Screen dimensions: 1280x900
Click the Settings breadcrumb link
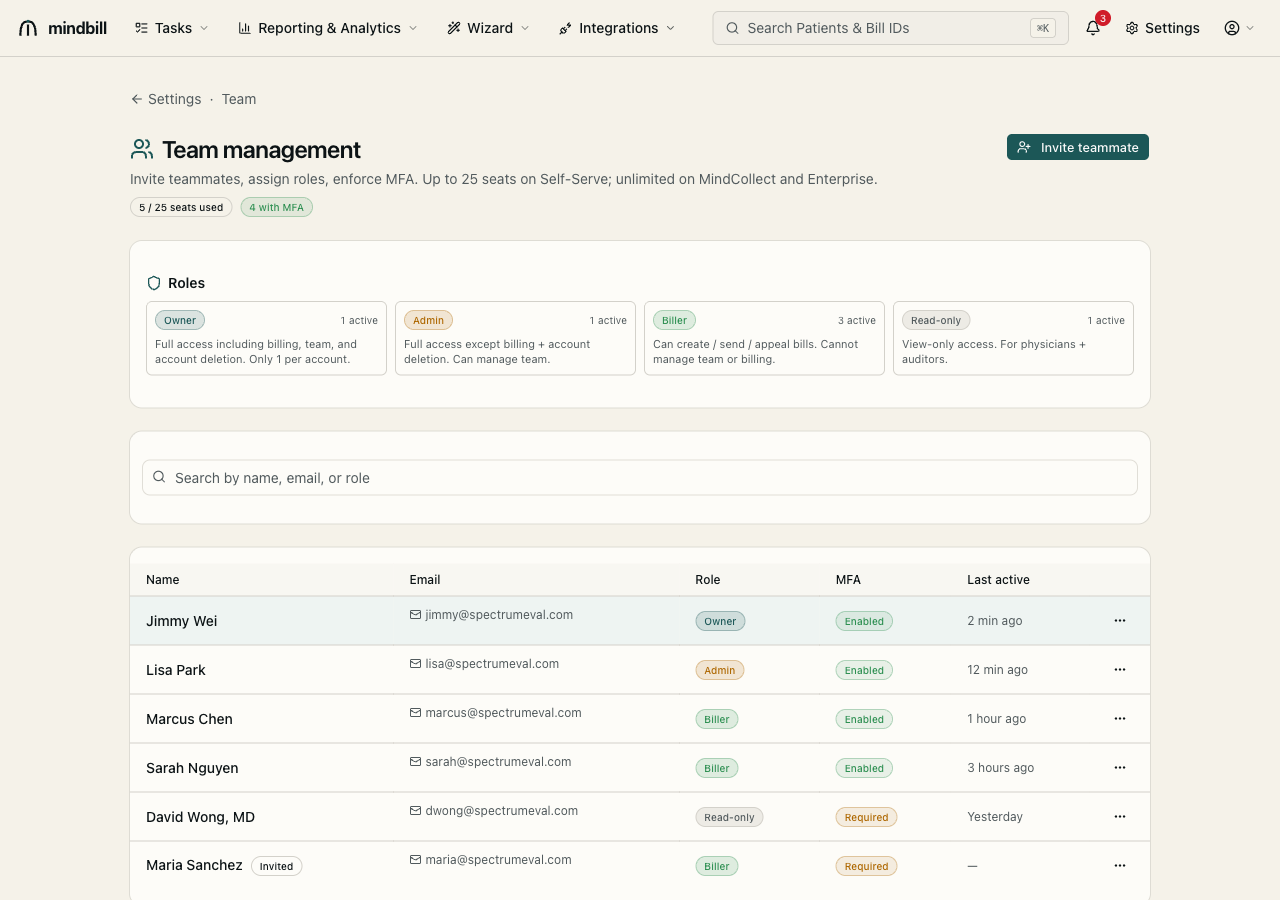[x=174, y=99]
